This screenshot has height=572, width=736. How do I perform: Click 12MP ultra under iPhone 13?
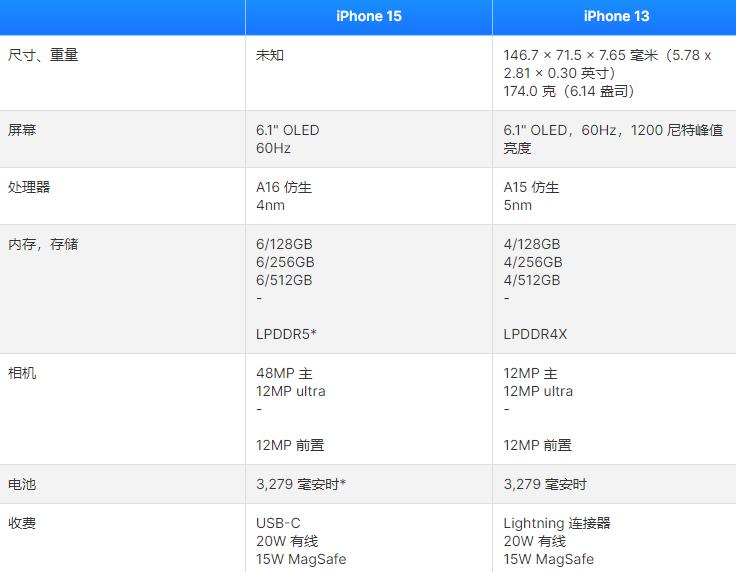[538, 391]
